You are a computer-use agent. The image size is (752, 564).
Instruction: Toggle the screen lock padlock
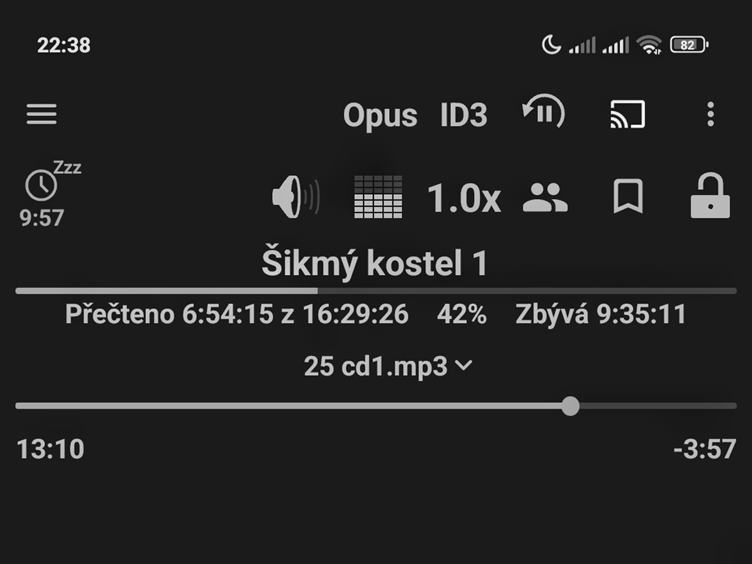710,196
